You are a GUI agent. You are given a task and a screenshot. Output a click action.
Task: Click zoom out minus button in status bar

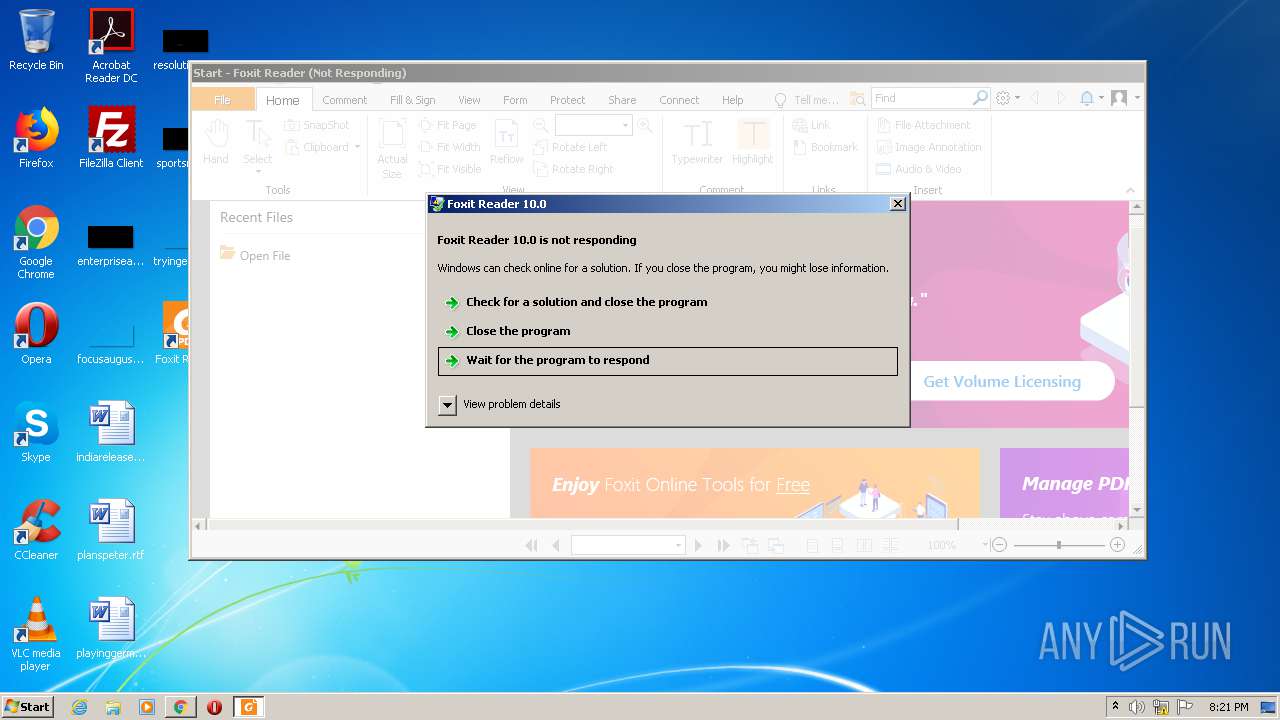pos(998,545)
